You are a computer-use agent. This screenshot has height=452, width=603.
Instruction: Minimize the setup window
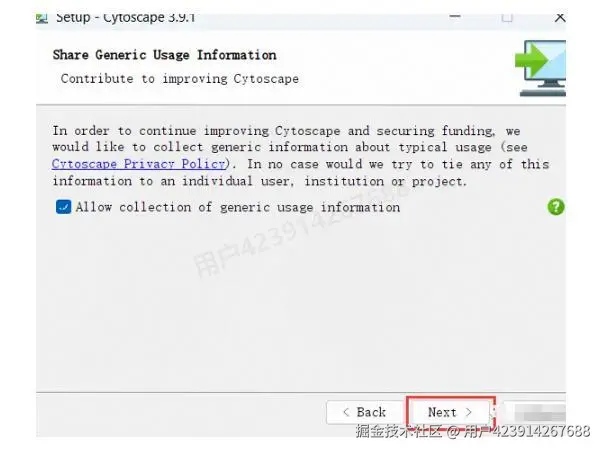pyautogui.click(x=455, y=17)
